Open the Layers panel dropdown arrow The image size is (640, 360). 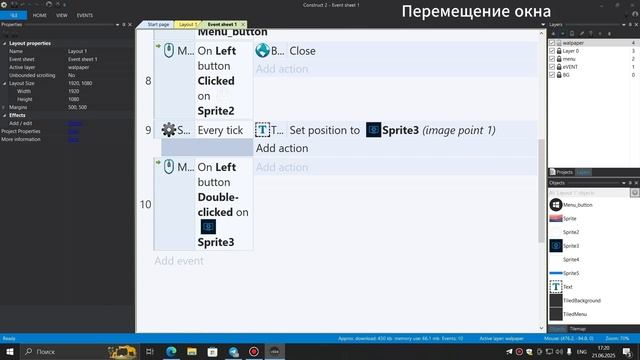click(624, 24)
